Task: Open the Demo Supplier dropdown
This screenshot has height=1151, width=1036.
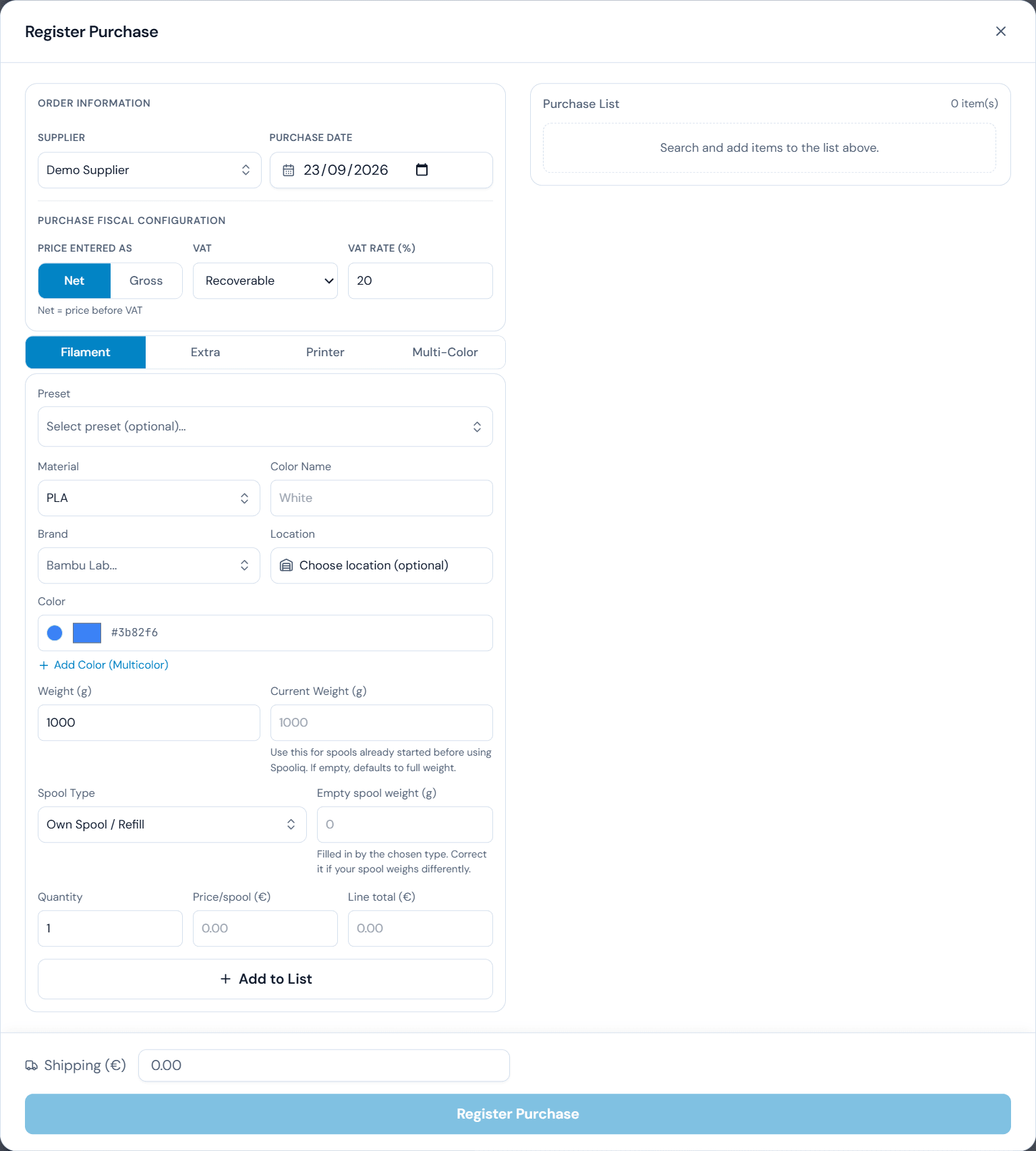Action: coord(150,170)
